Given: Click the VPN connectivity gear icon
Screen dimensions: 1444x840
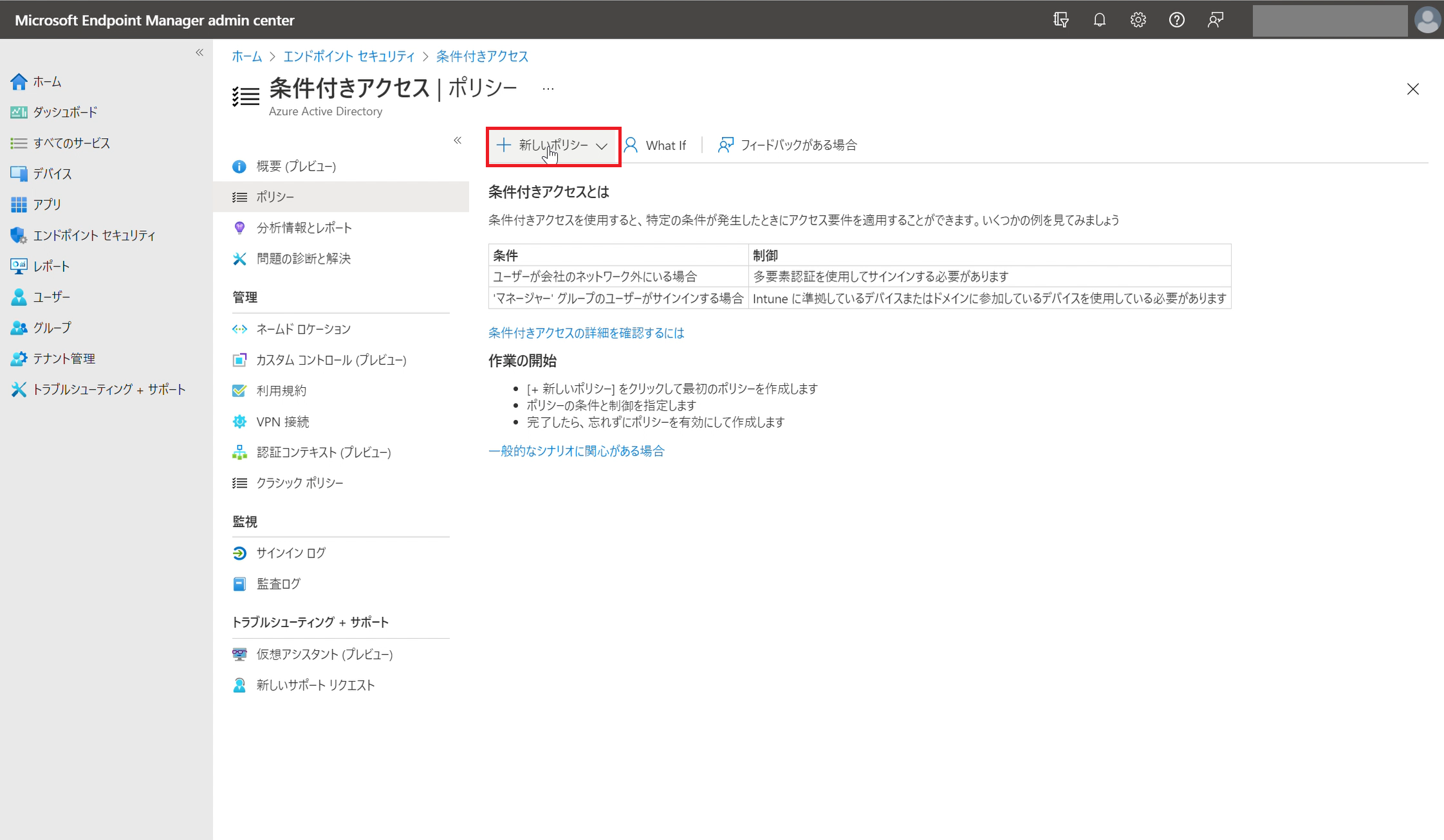Looking at the screenshot, I should tap(239, 422).
